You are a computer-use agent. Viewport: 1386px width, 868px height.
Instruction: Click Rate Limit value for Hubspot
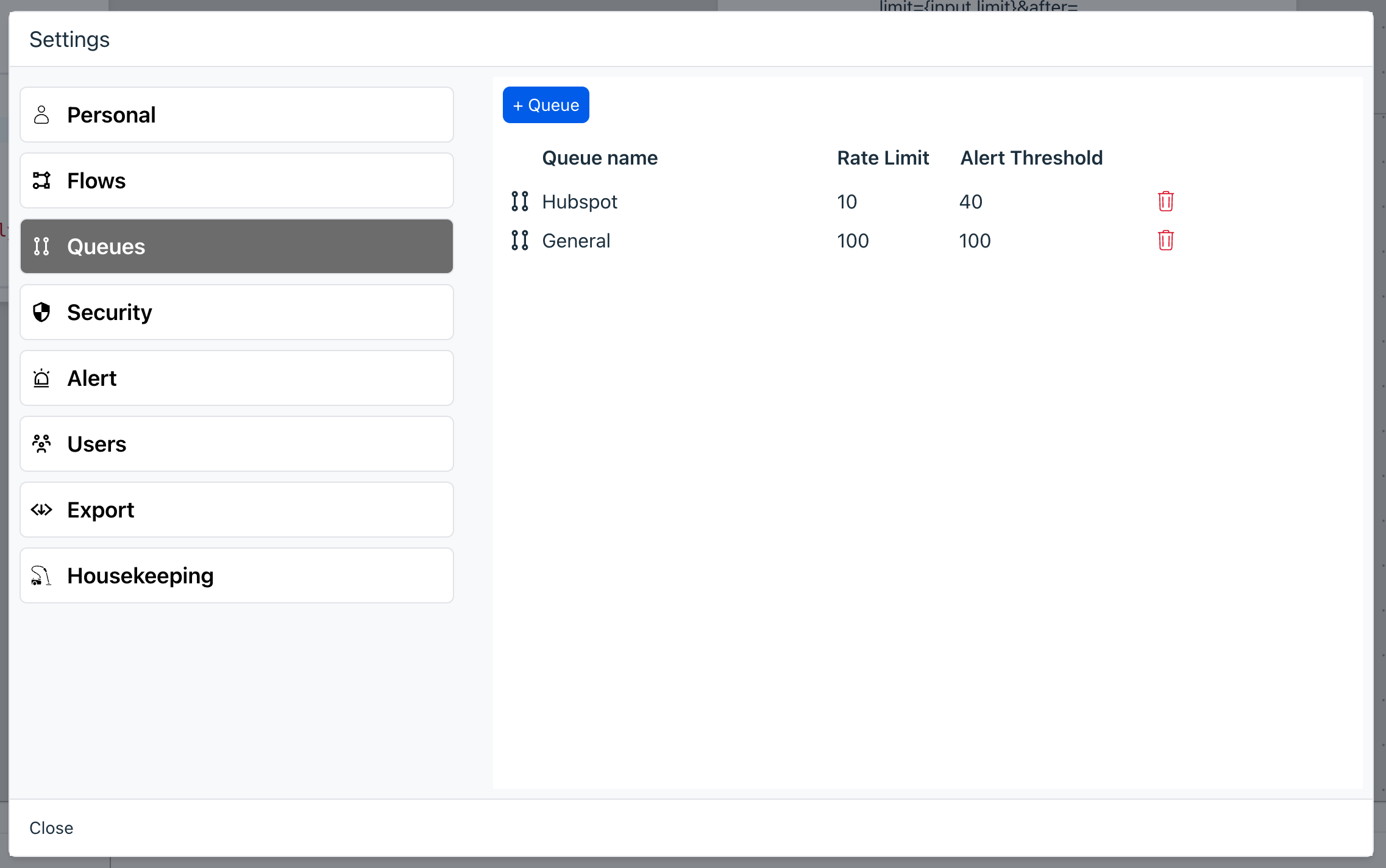pyautogui.click(x=848, y=202)
